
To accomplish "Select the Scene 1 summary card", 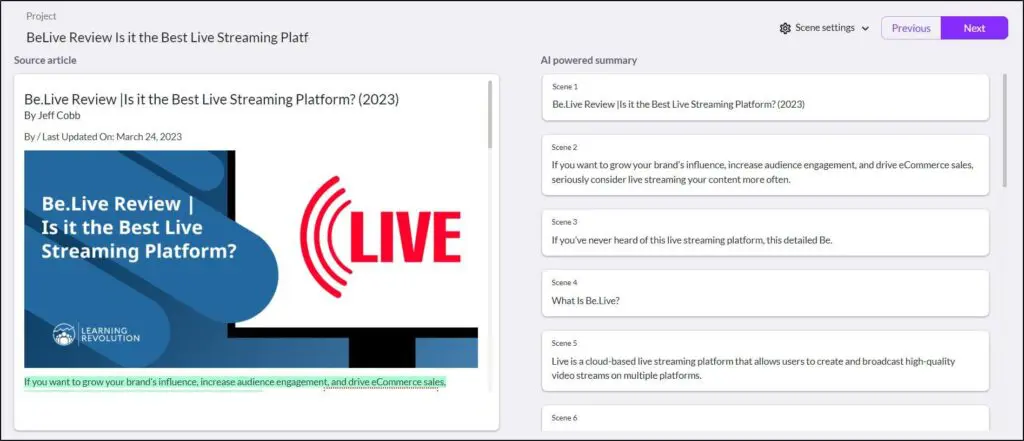I will click(765, 97).
